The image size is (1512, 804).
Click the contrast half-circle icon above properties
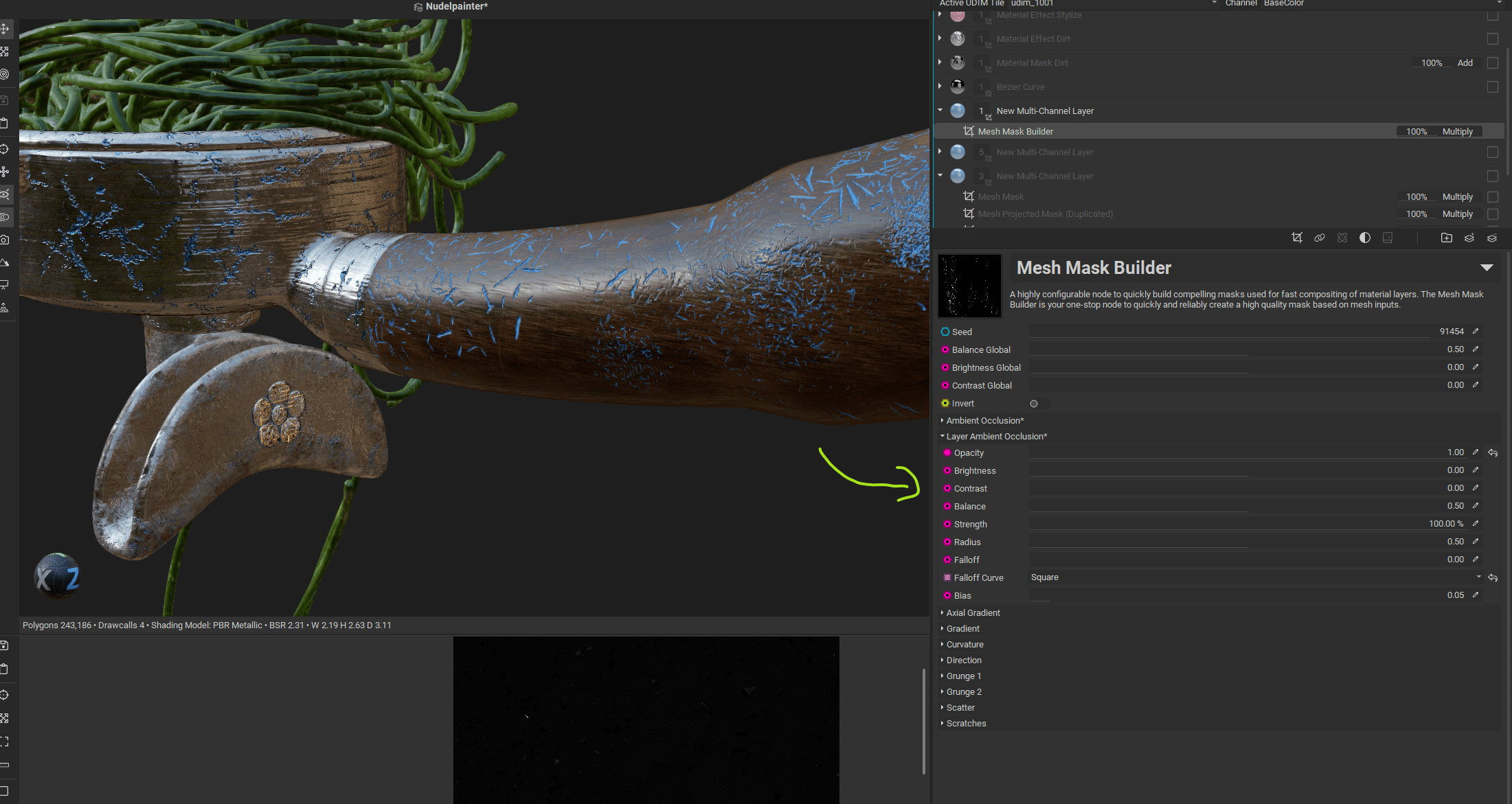1365,238
